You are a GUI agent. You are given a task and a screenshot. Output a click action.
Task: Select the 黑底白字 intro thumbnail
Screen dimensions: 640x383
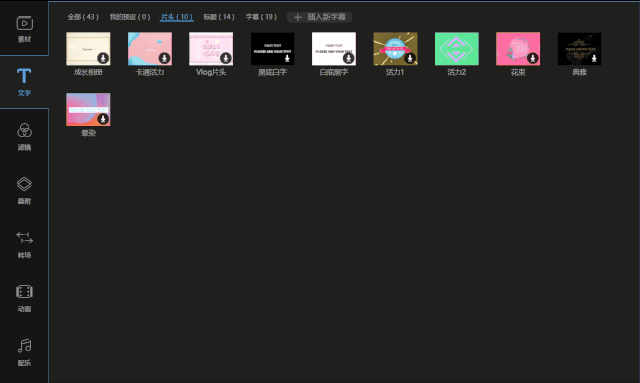click(272, 49)
